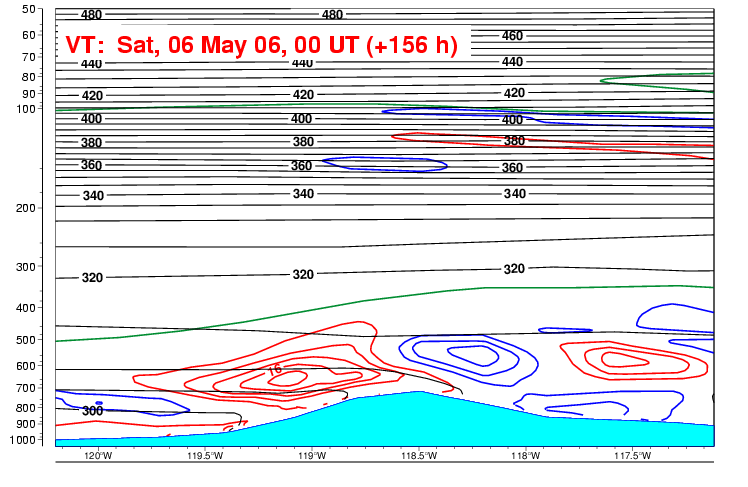Click the 119.5°W longitude axis label
Viewport: 748px width, 487px height.
(205, 456)
